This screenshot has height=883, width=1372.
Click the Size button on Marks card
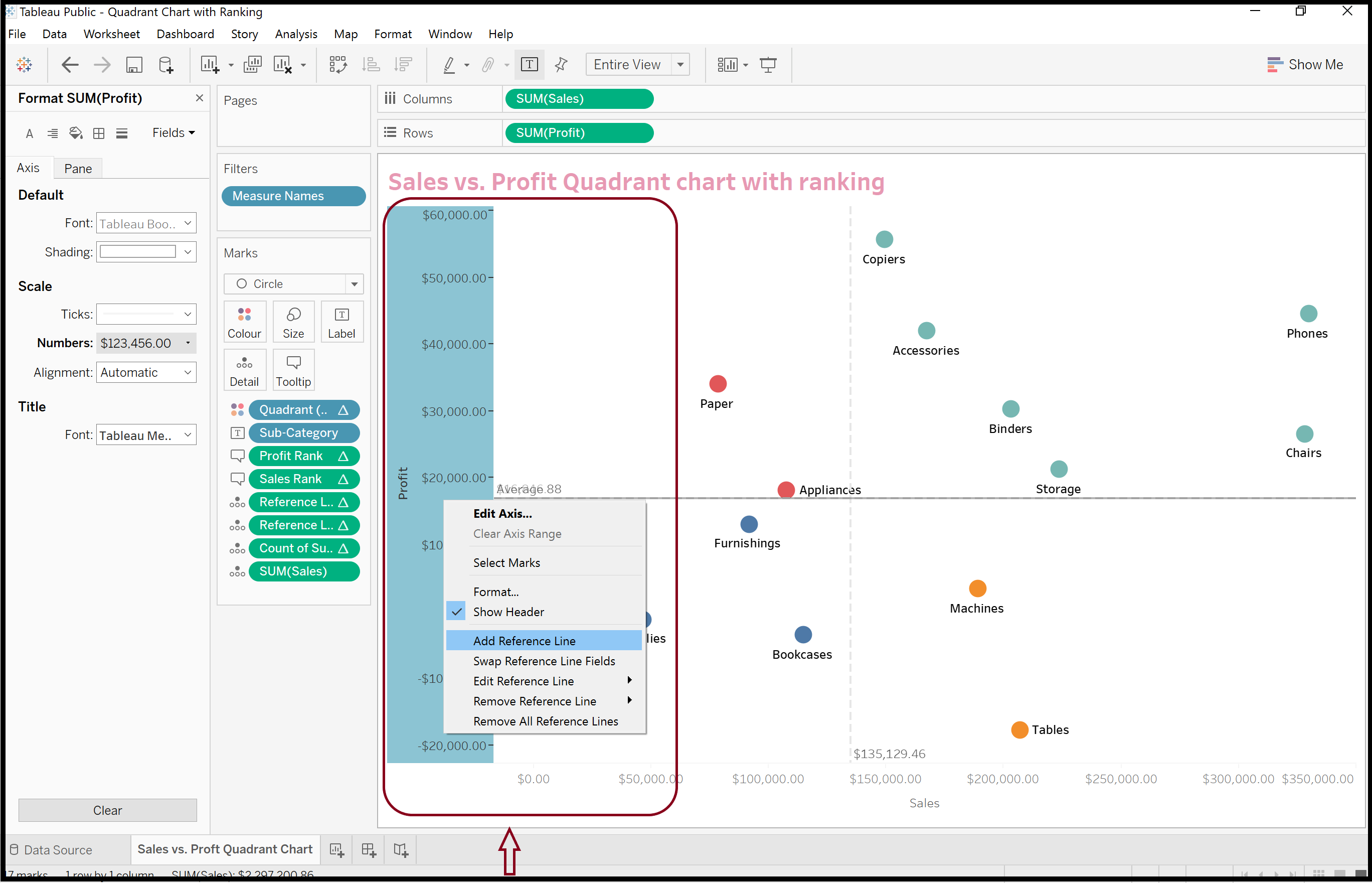tap(293, 322)
